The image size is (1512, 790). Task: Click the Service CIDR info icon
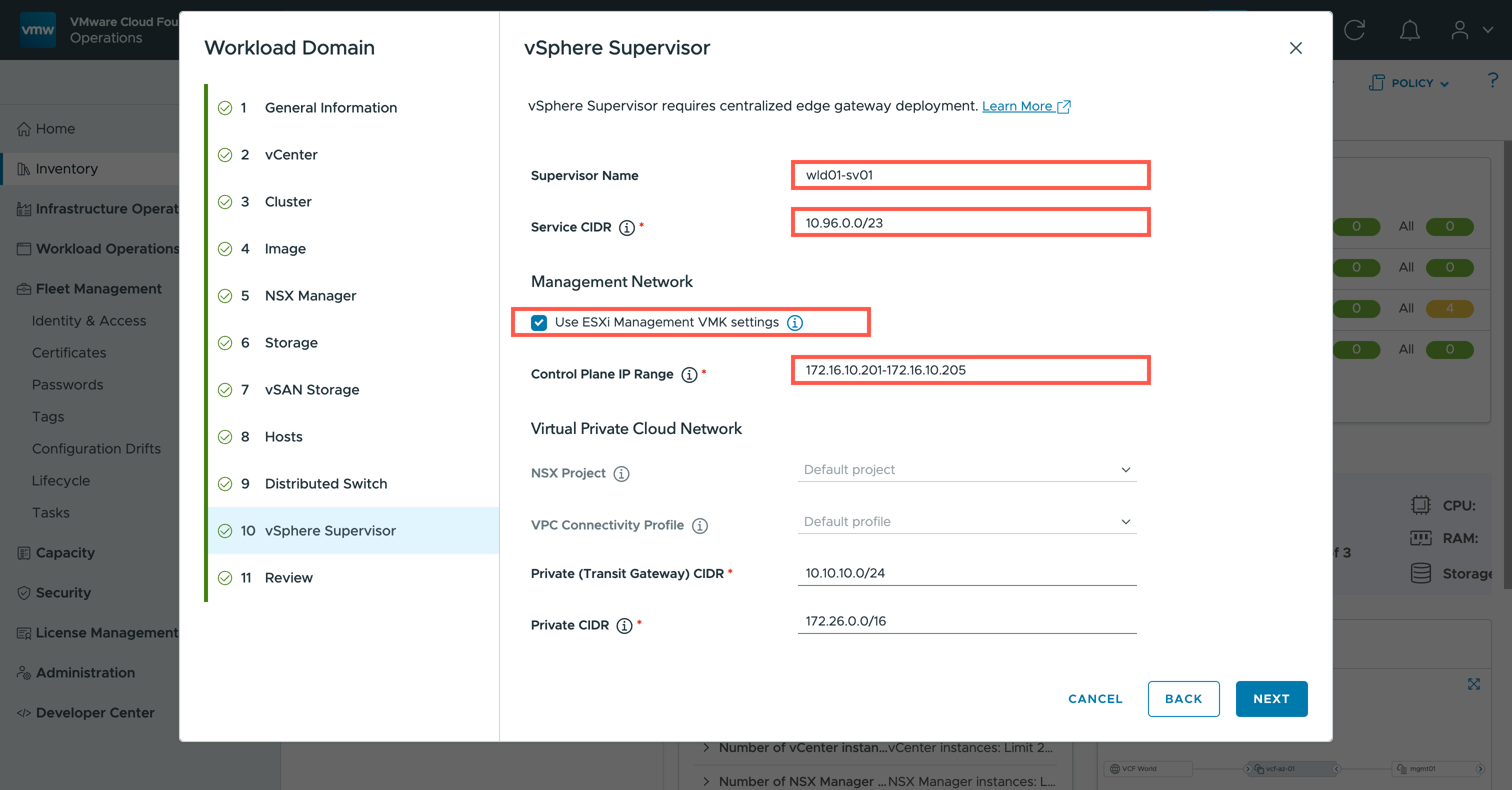pyautogui.click(x=626, y=227)
